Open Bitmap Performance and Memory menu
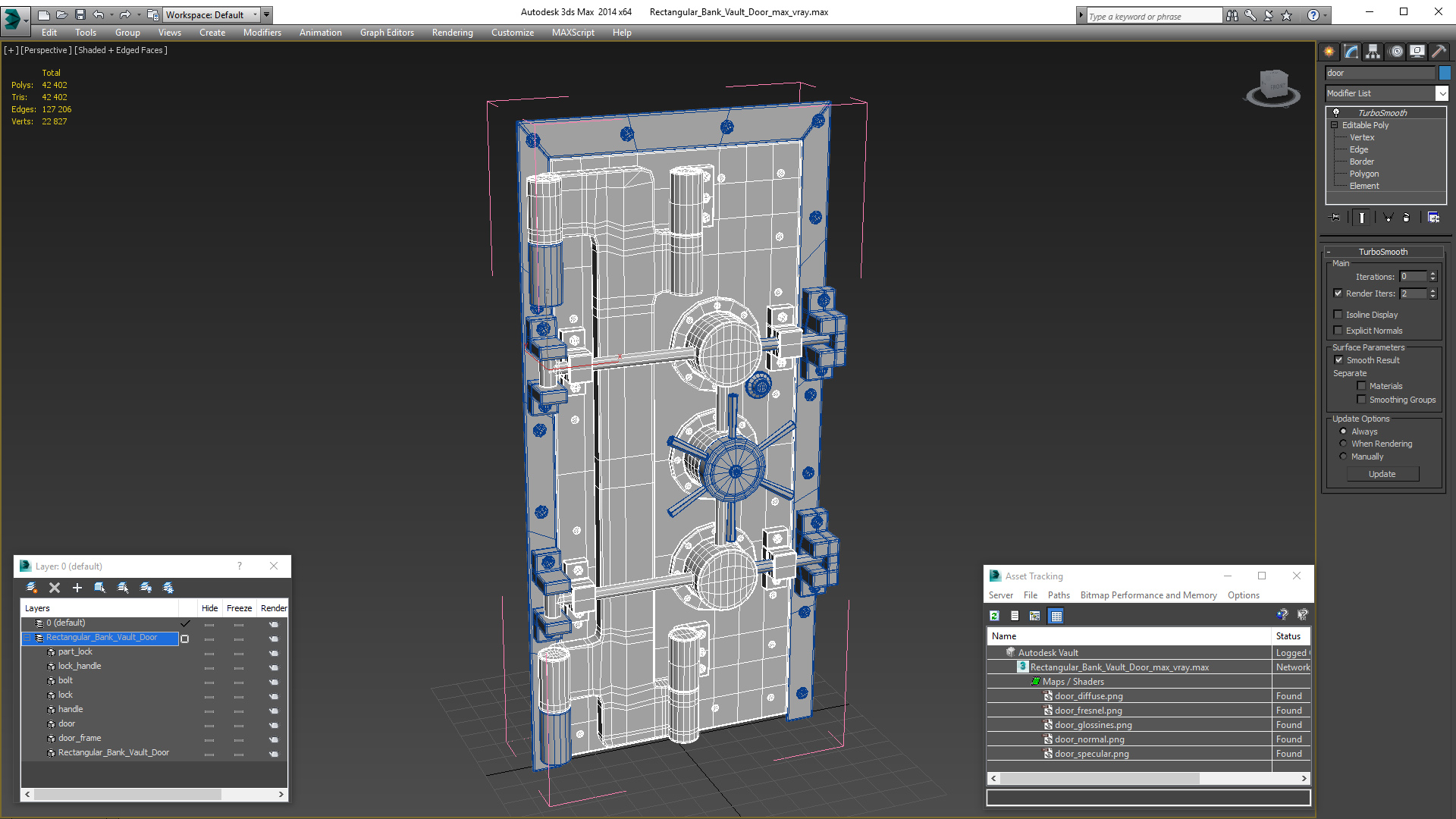 point(1148,595)
